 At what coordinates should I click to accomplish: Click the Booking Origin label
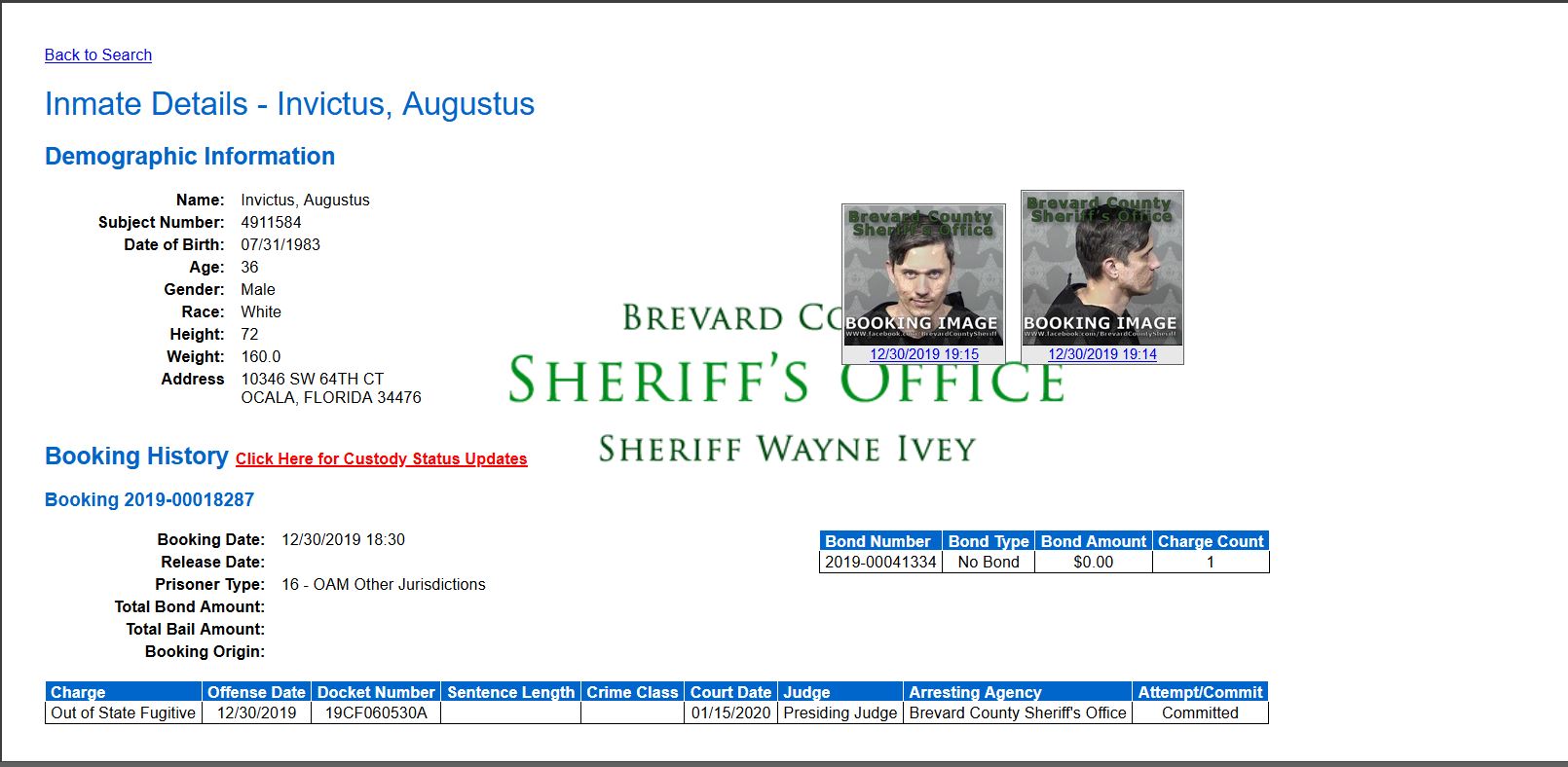205,652
